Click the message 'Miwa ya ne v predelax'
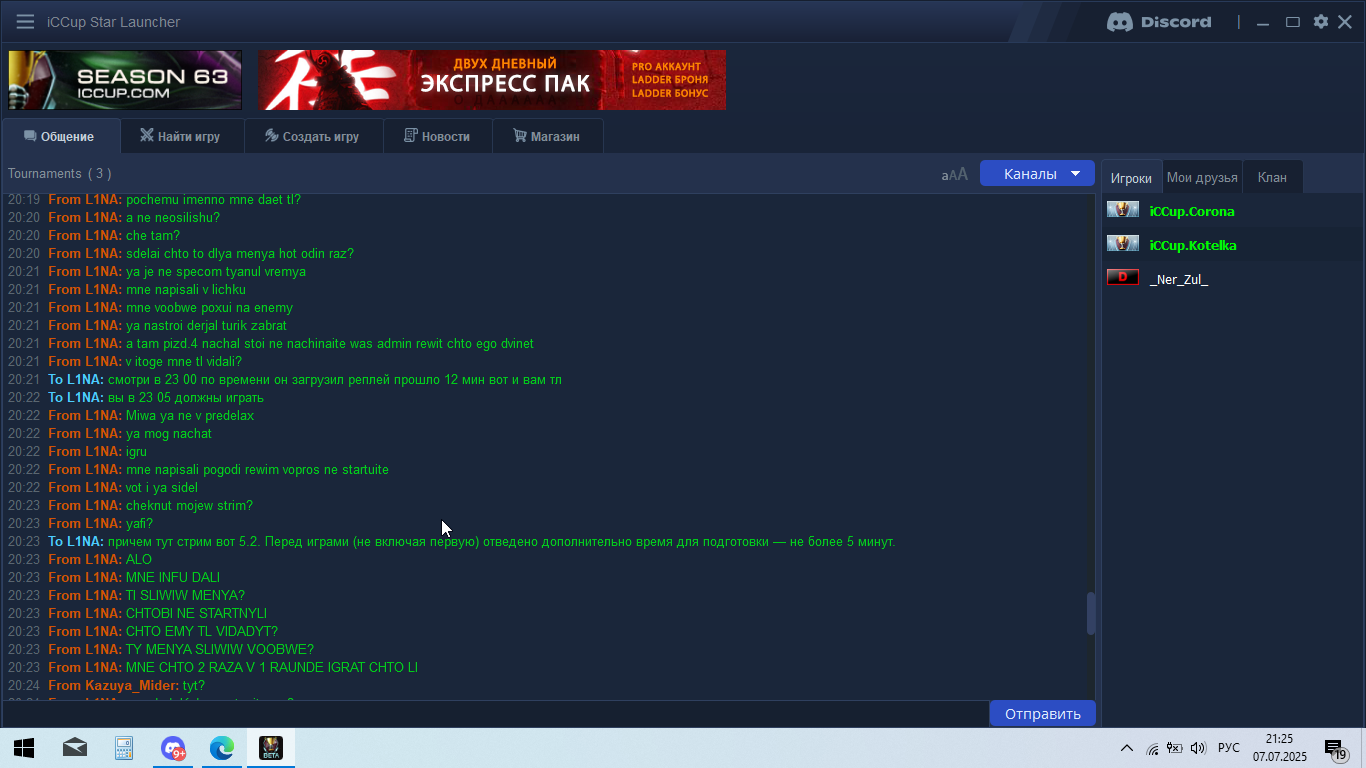The image size is (1366, 768). (190, 416)
